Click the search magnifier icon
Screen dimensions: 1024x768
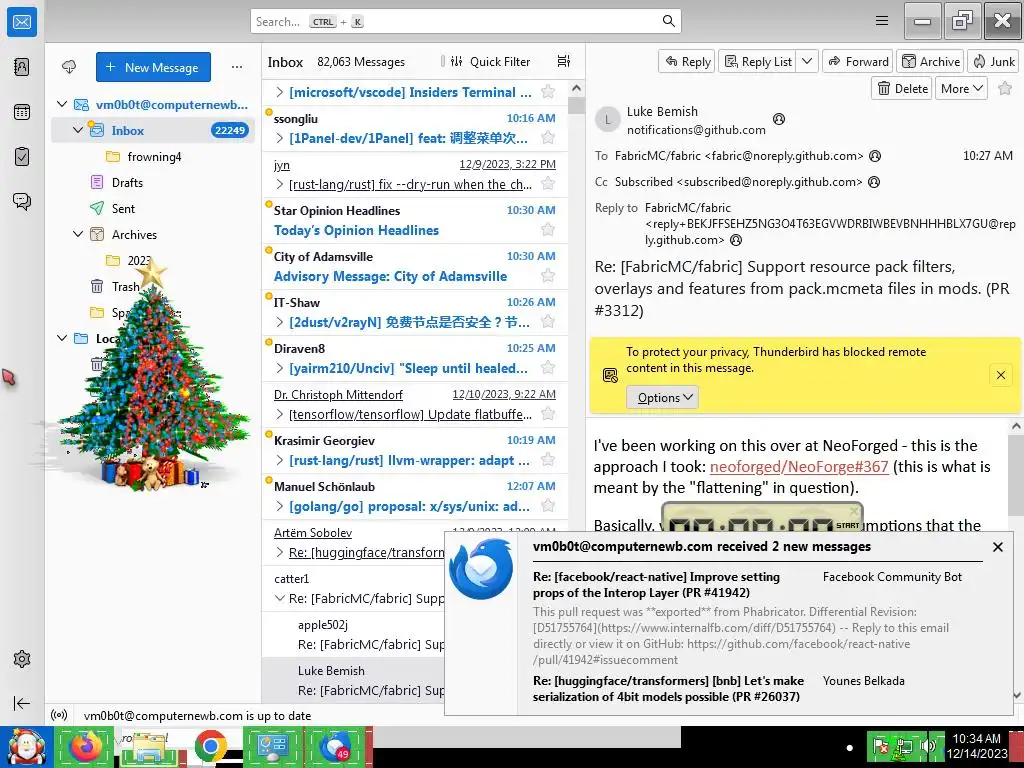click(x=668, y=21)
